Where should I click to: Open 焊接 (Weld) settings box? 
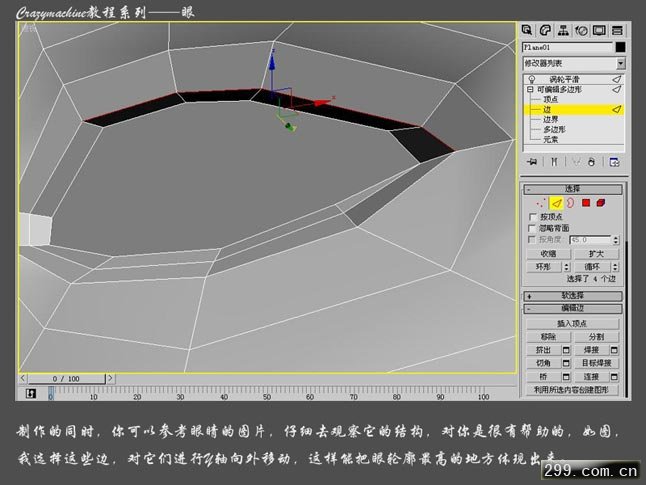614,350
